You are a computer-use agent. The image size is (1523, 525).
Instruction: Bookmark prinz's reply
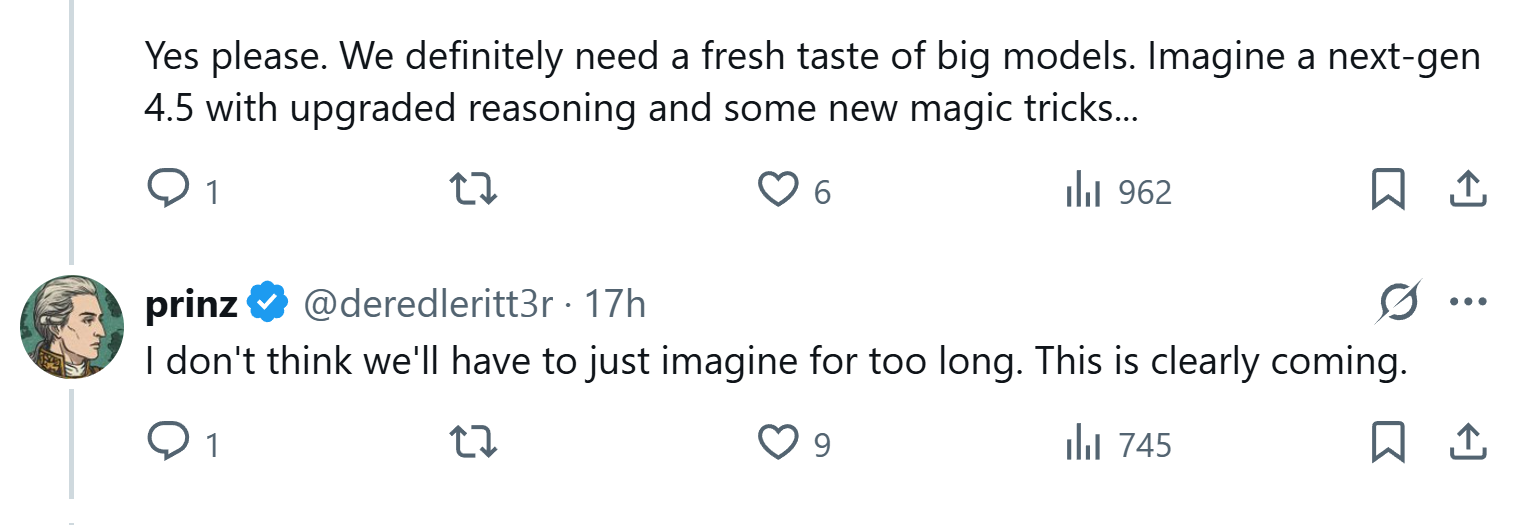pyautogui.click(x=1387, y=442)
